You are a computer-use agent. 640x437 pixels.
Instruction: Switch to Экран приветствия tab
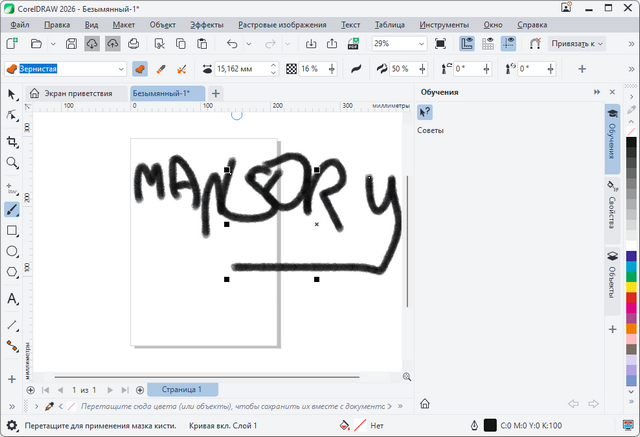click(76, 93)
